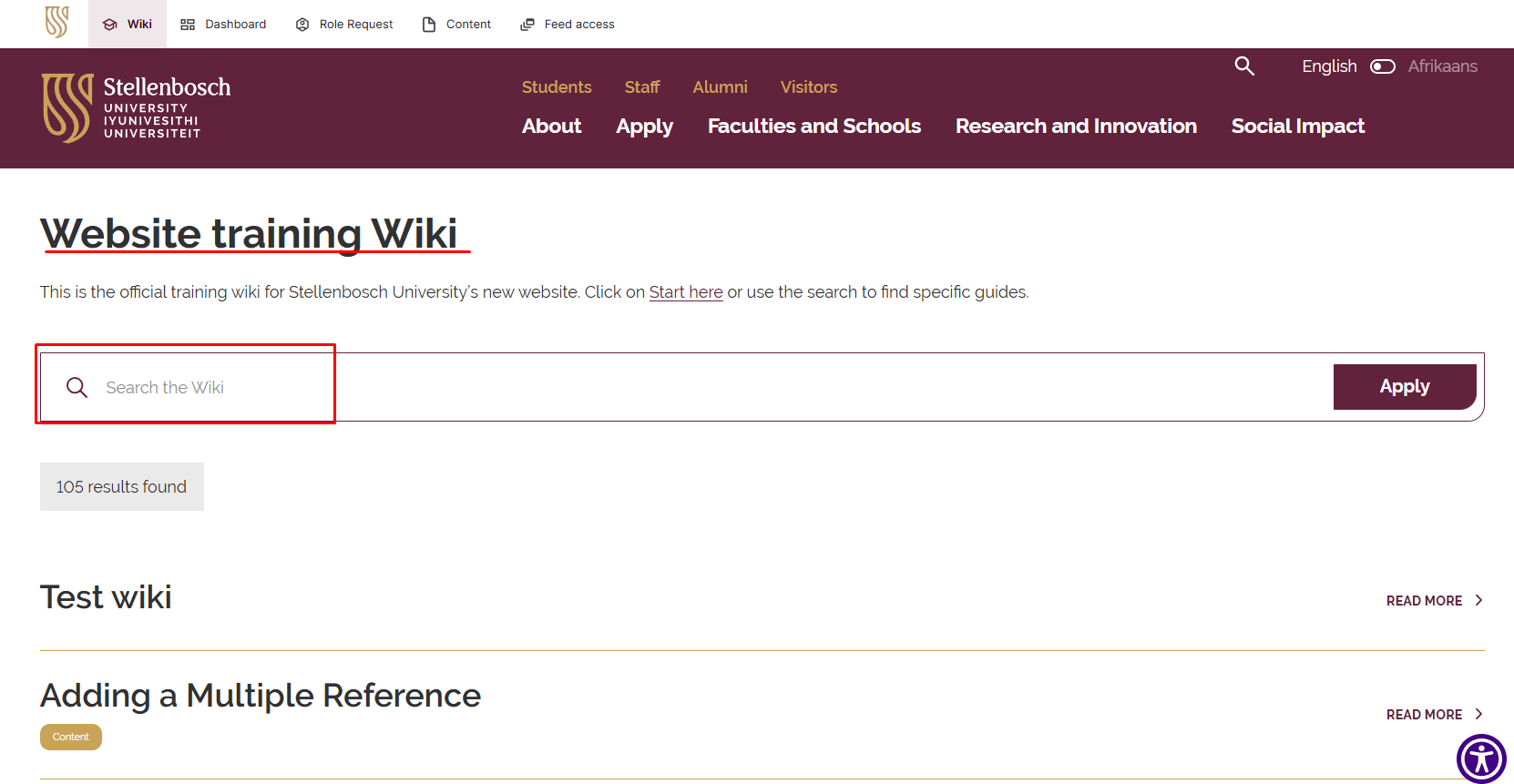1514x784 pixels.
Task: Follow the Start here link
Action: (686, 292)
